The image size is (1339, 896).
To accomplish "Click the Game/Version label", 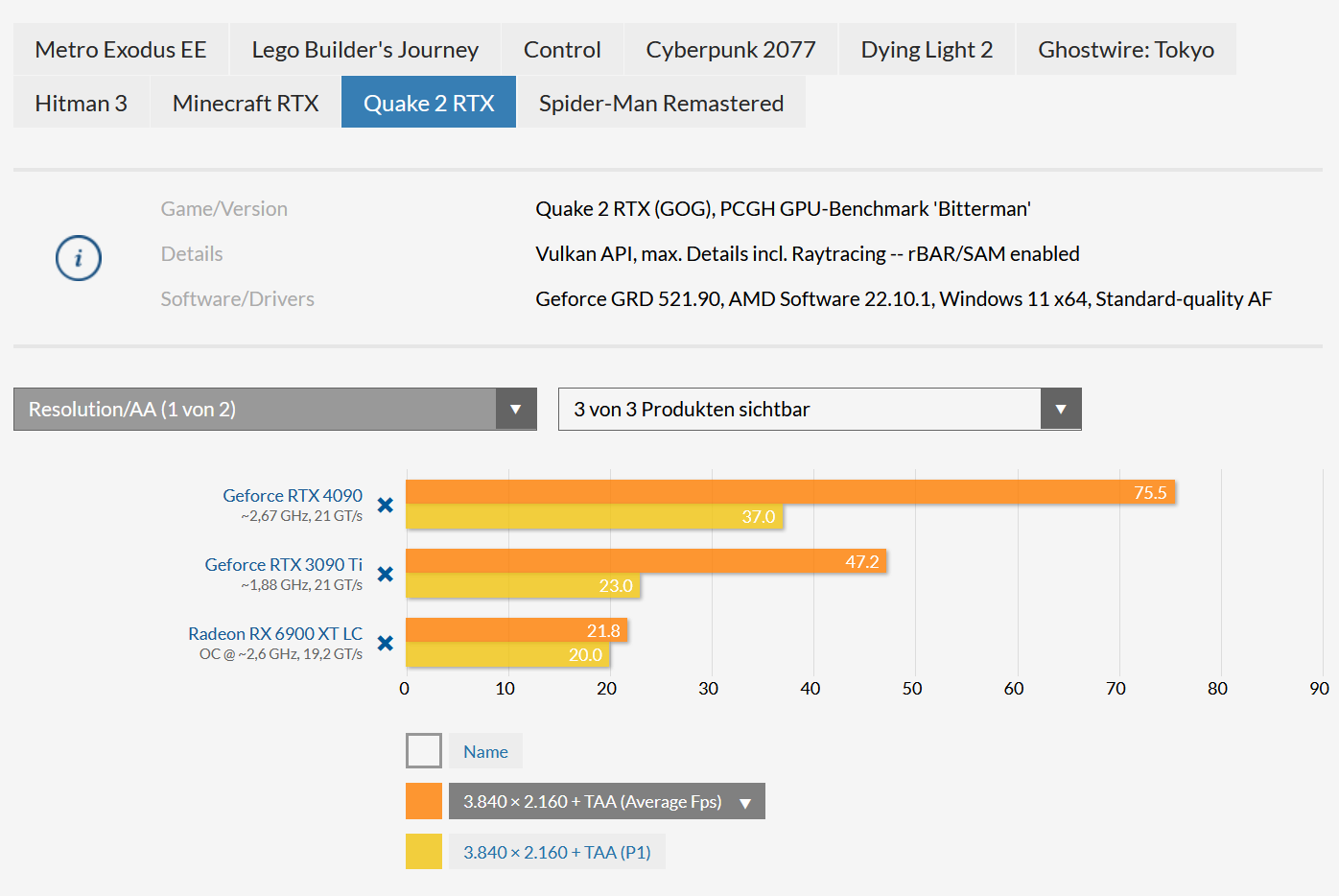I will [224, 208].
